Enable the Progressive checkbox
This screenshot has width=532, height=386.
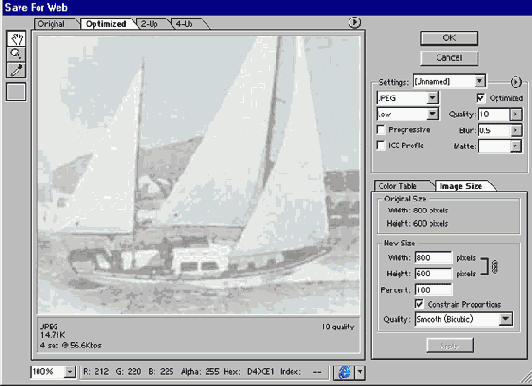[x=381, y=130]
